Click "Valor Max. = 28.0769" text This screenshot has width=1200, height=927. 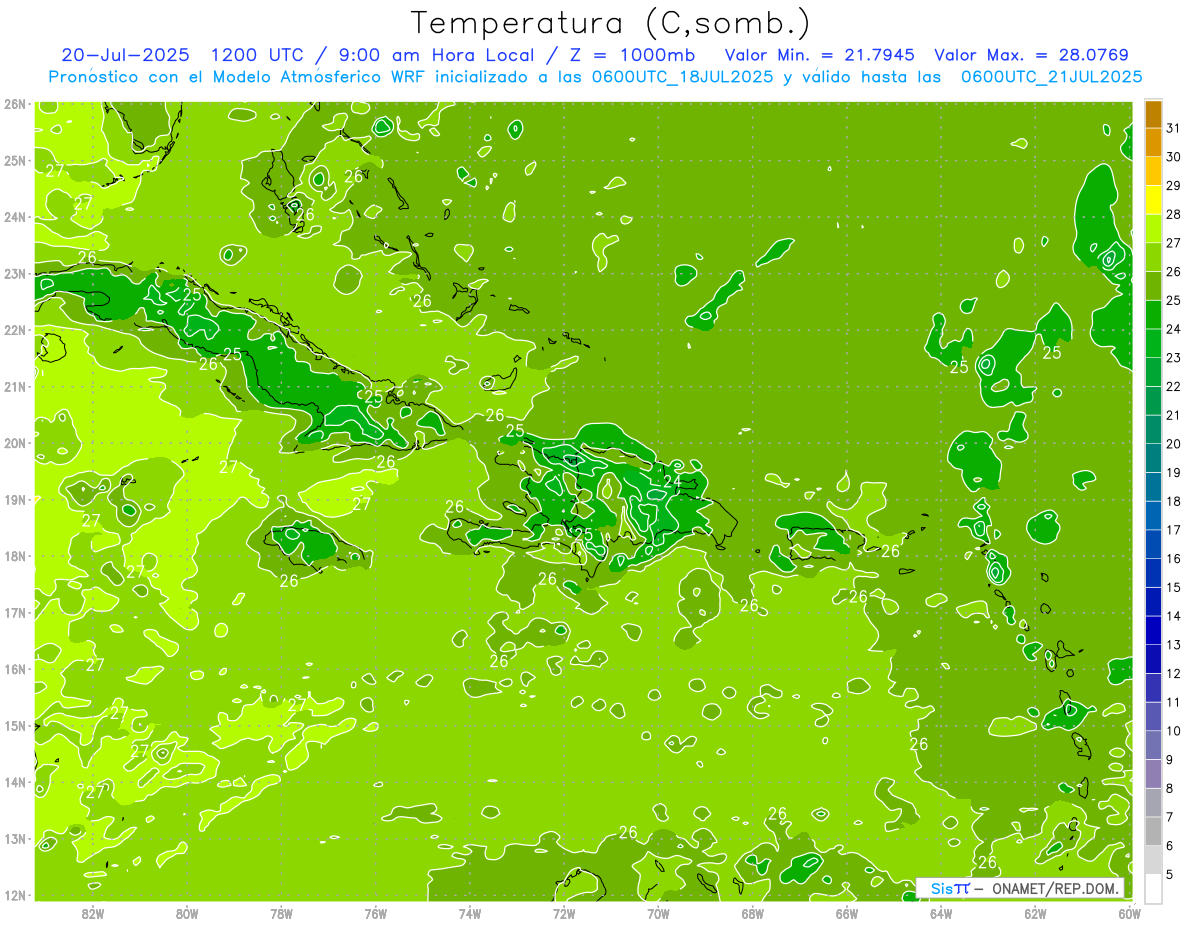tap(1031, 55)
